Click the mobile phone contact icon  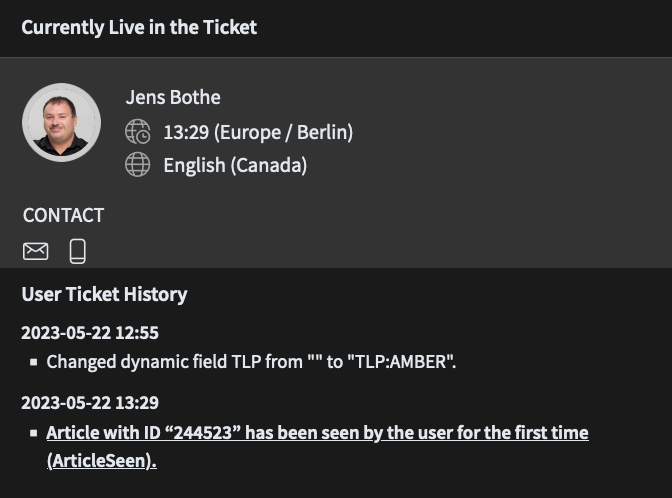pos(78,251)
